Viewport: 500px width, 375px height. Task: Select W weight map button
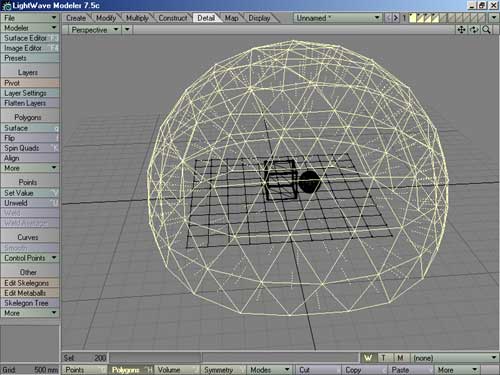click(x=368, y=358)
